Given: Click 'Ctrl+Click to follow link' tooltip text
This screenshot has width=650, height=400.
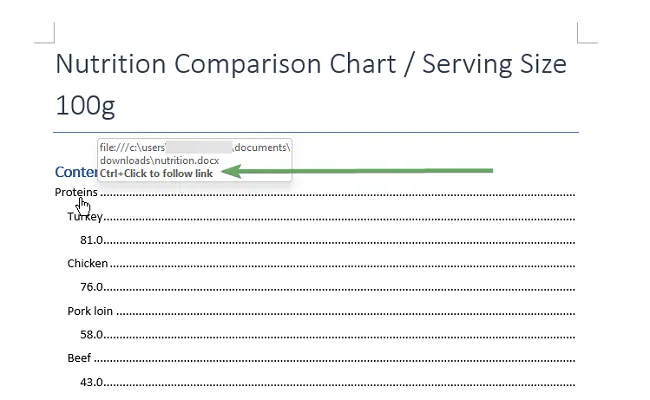Looking at the screenshot, I should (156, 173).
